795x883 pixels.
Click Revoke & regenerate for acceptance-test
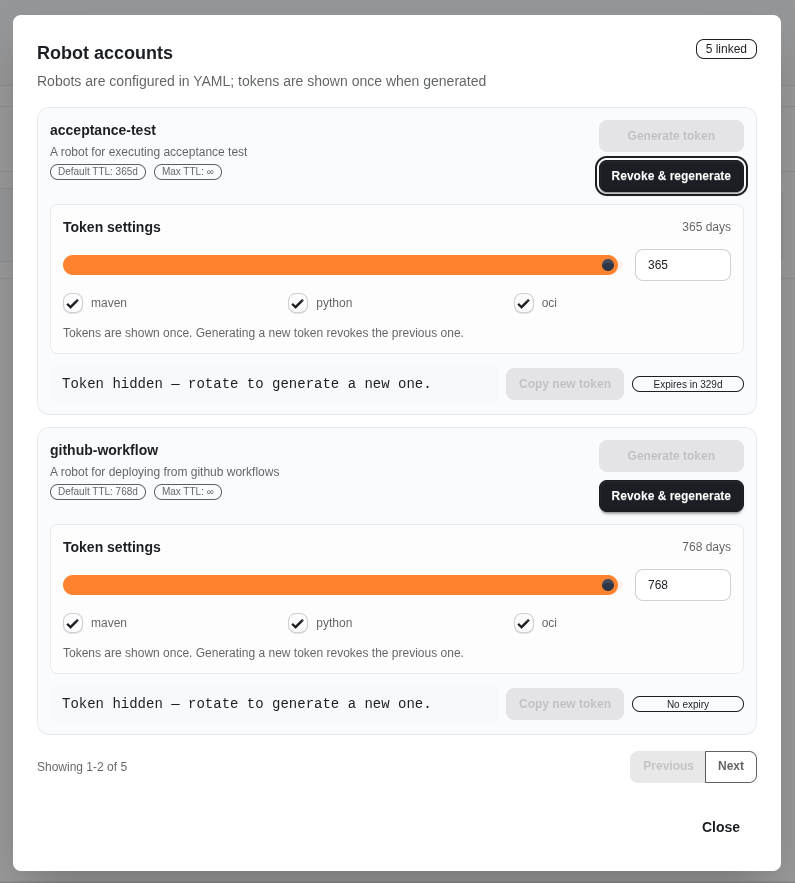point(671,176)
